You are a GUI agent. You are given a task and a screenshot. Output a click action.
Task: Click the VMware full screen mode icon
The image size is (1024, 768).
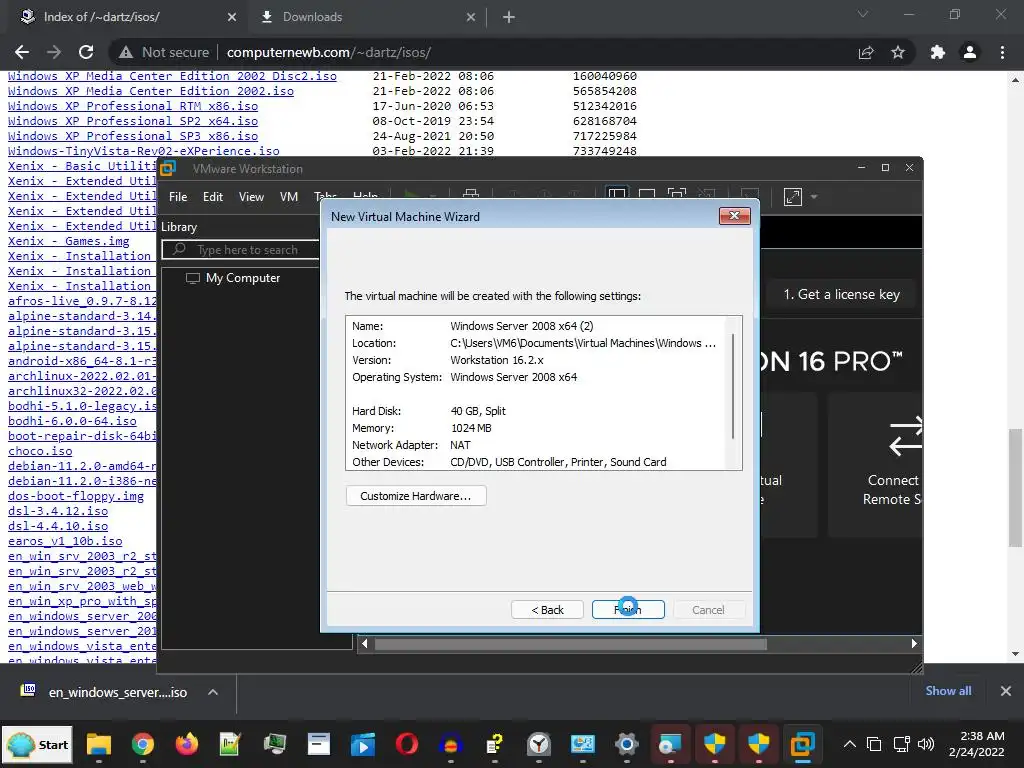tap(792, 197)
